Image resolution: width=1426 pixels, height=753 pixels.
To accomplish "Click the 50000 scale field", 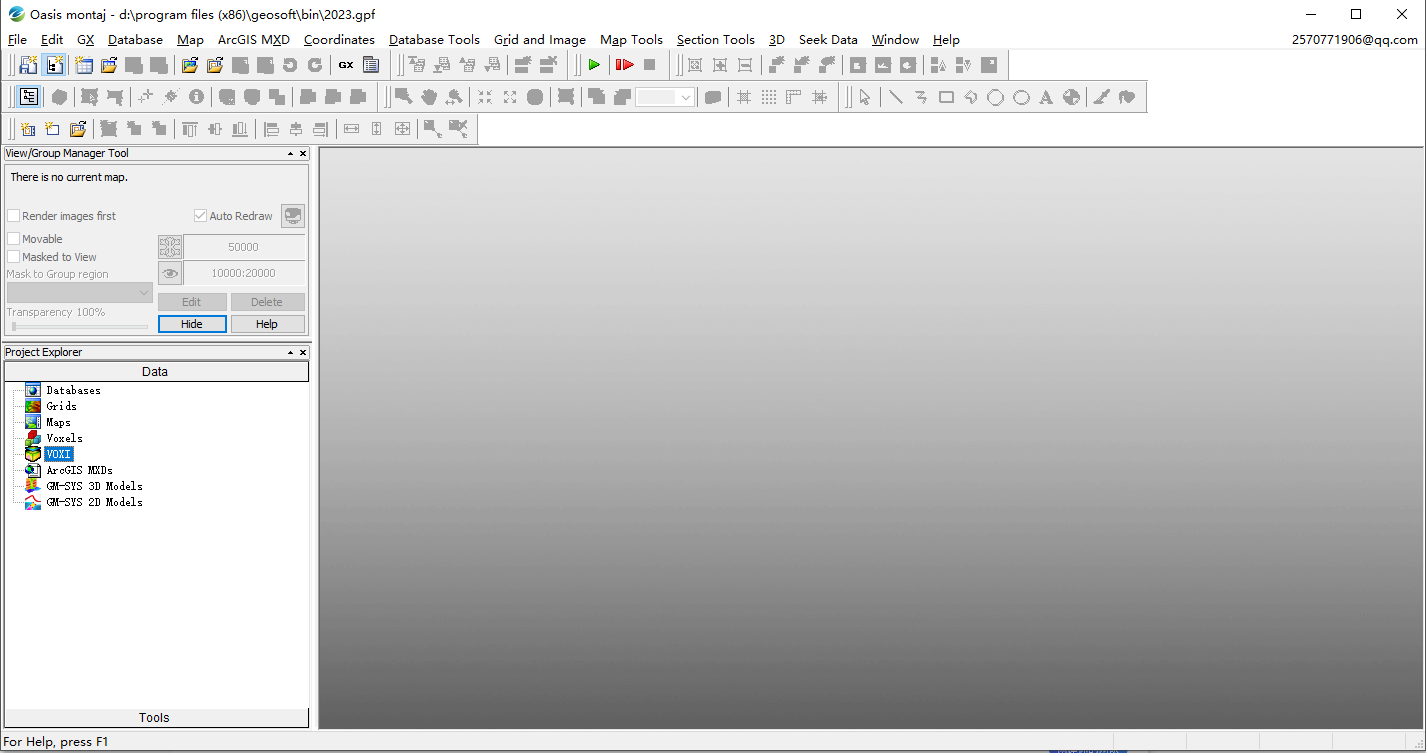I will tap(244, 247).
